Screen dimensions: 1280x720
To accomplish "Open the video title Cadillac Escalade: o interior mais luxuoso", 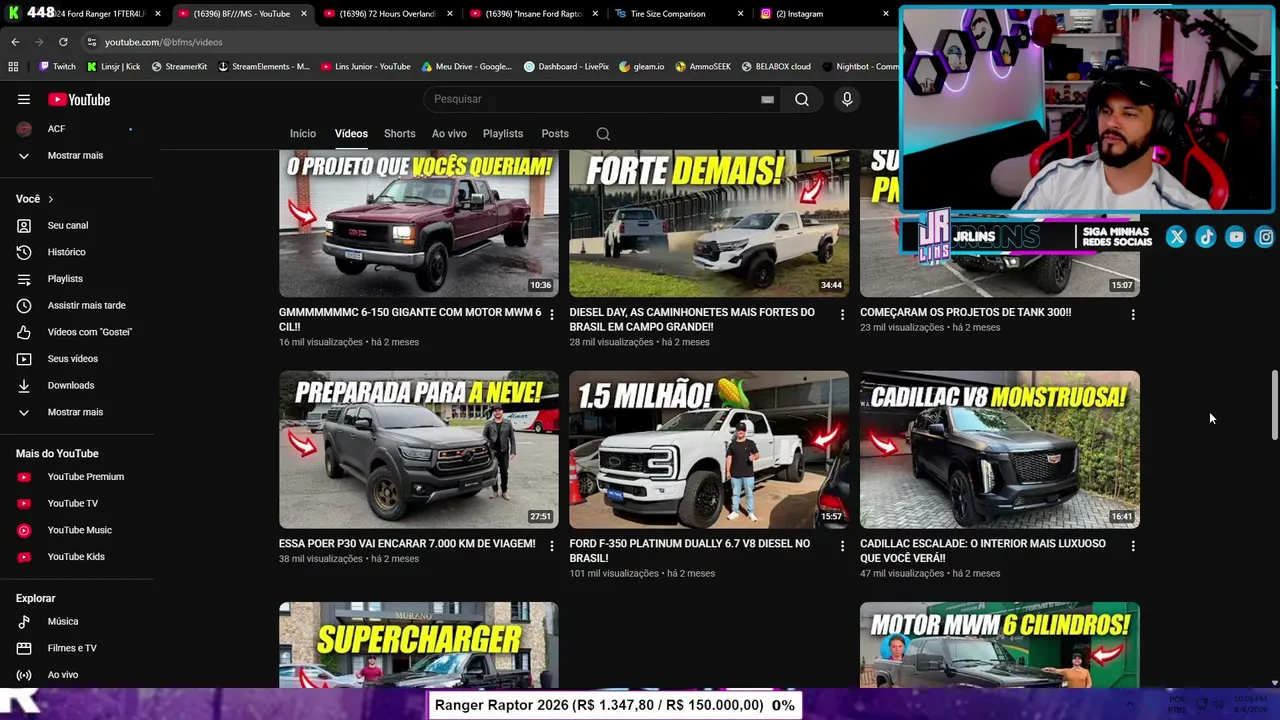I will pos(983,551).
